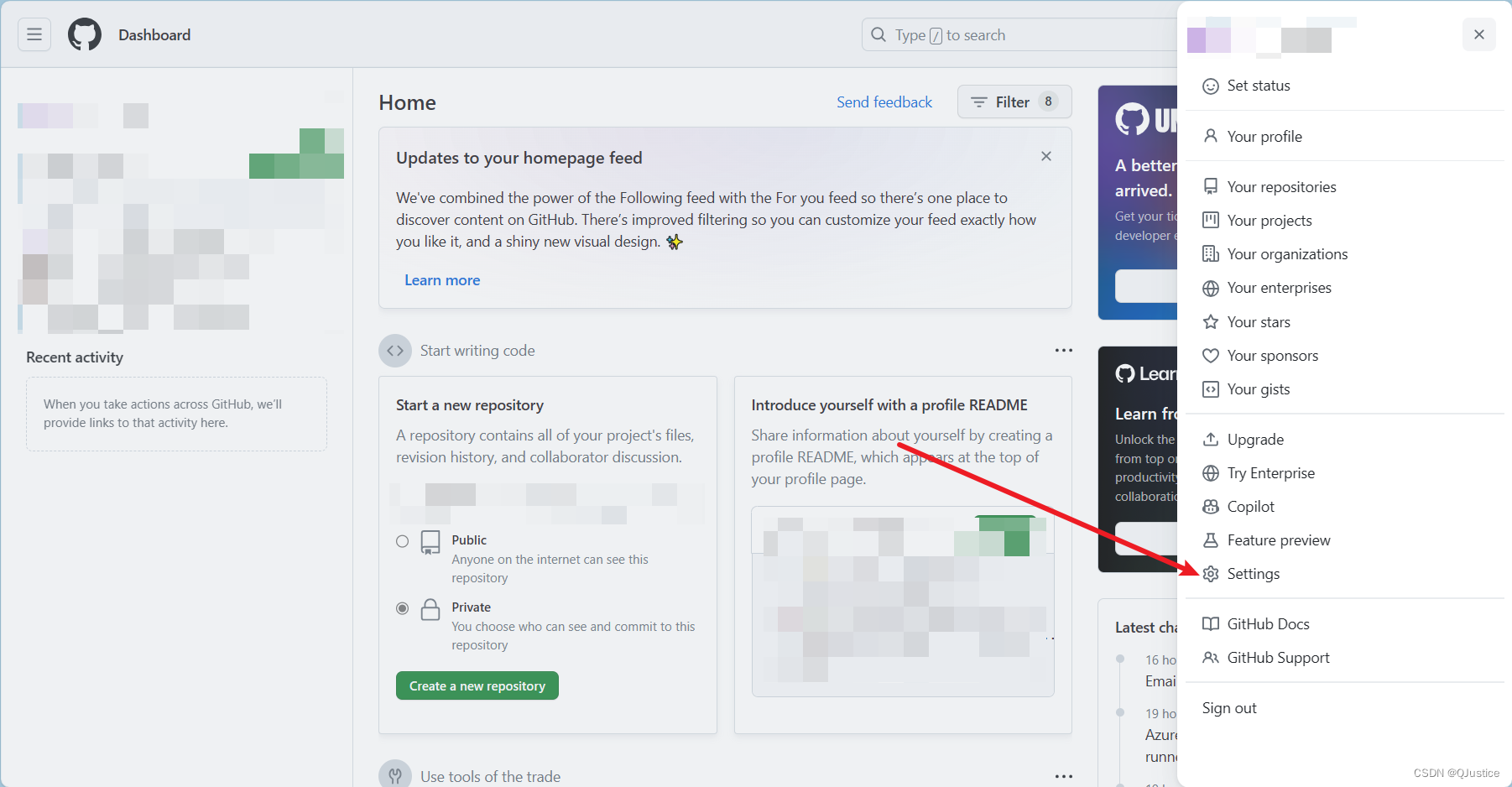Image resolution: width=1512 pixels, height=787 pixels.
Task: Click the Copilot icon in the account menu
Action: [1211, 506]
